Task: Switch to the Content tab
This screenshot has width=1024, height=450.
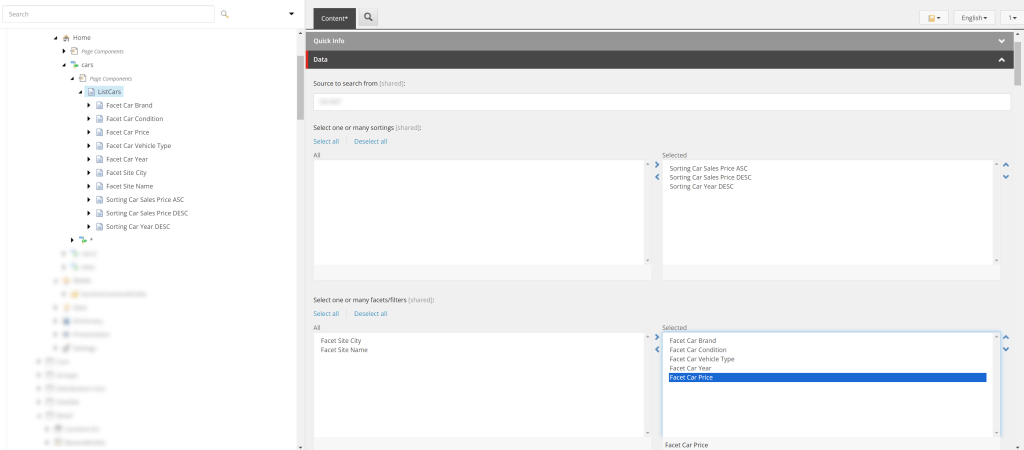Action: 333,18
